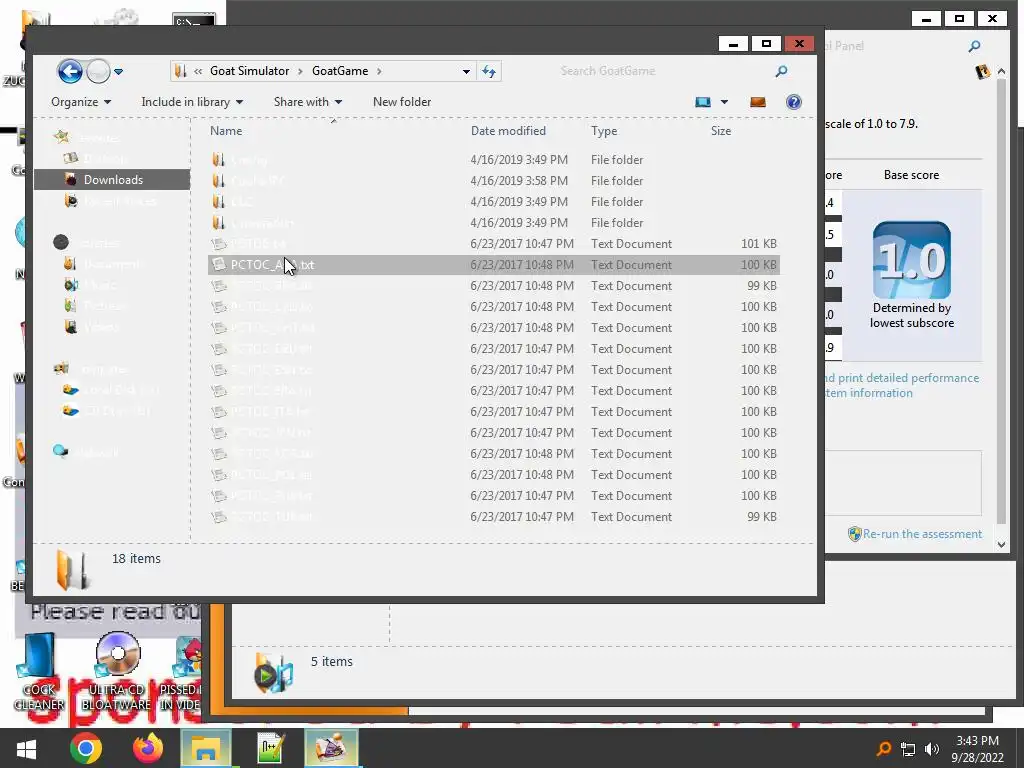Open the Organize menu
Image resolution: width=1024 pixels, height=768 pixels.
[81, 102]
